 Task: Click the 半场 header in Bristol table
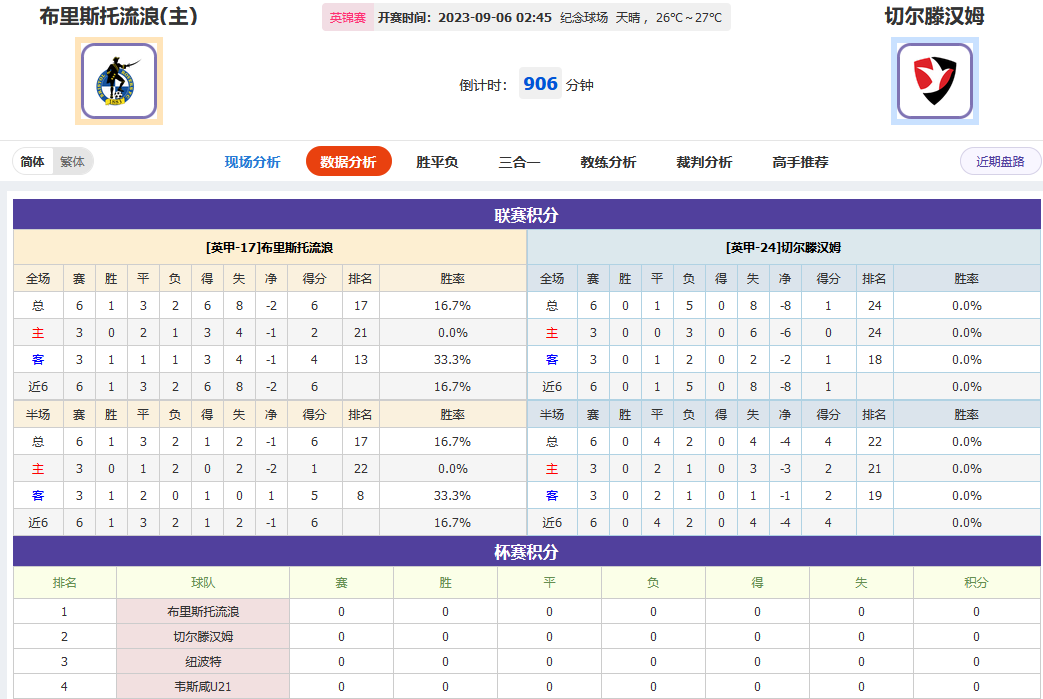(x=38, y=414)
